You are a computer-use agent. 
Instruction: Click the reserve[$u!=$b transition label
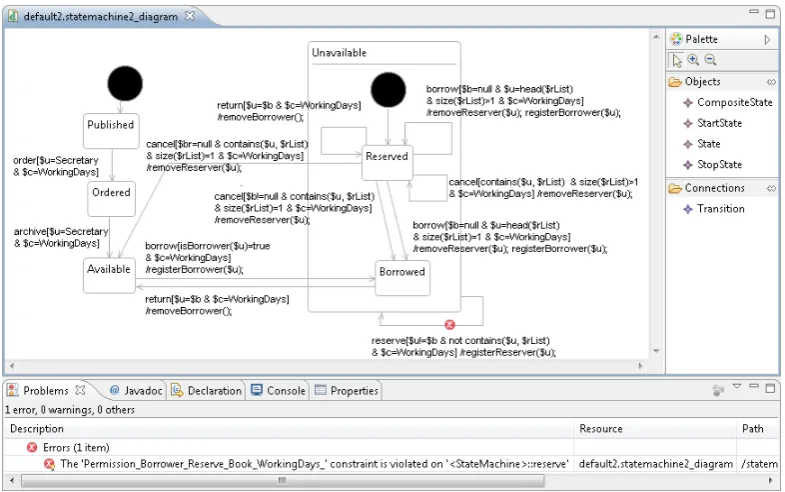click(x=463, y=346)
